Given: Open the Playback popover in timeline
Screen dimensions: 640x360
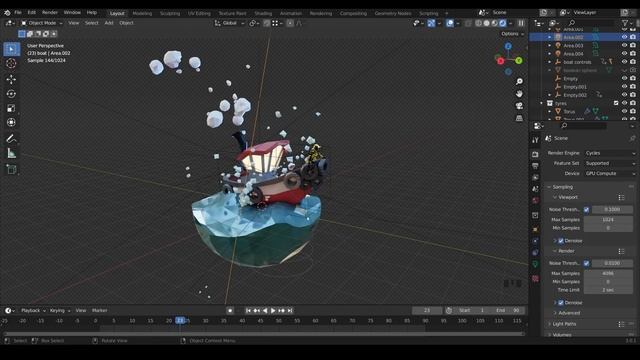Looking at the screenshot, I should 33,311.
